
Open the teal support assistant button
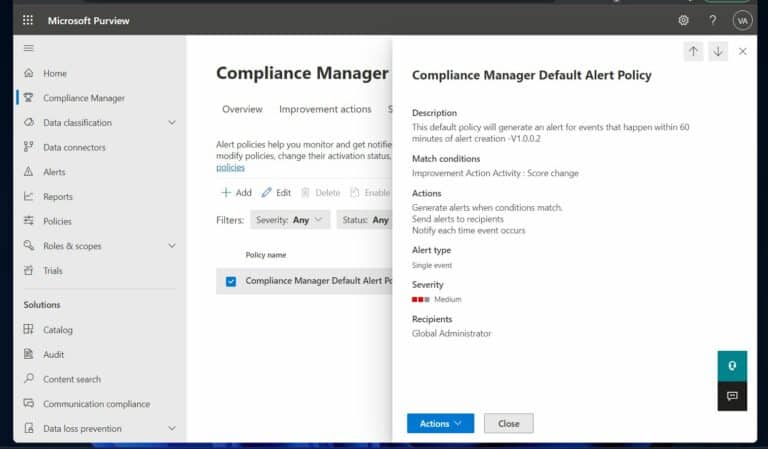pyautogui.click(x=732, y=366)
